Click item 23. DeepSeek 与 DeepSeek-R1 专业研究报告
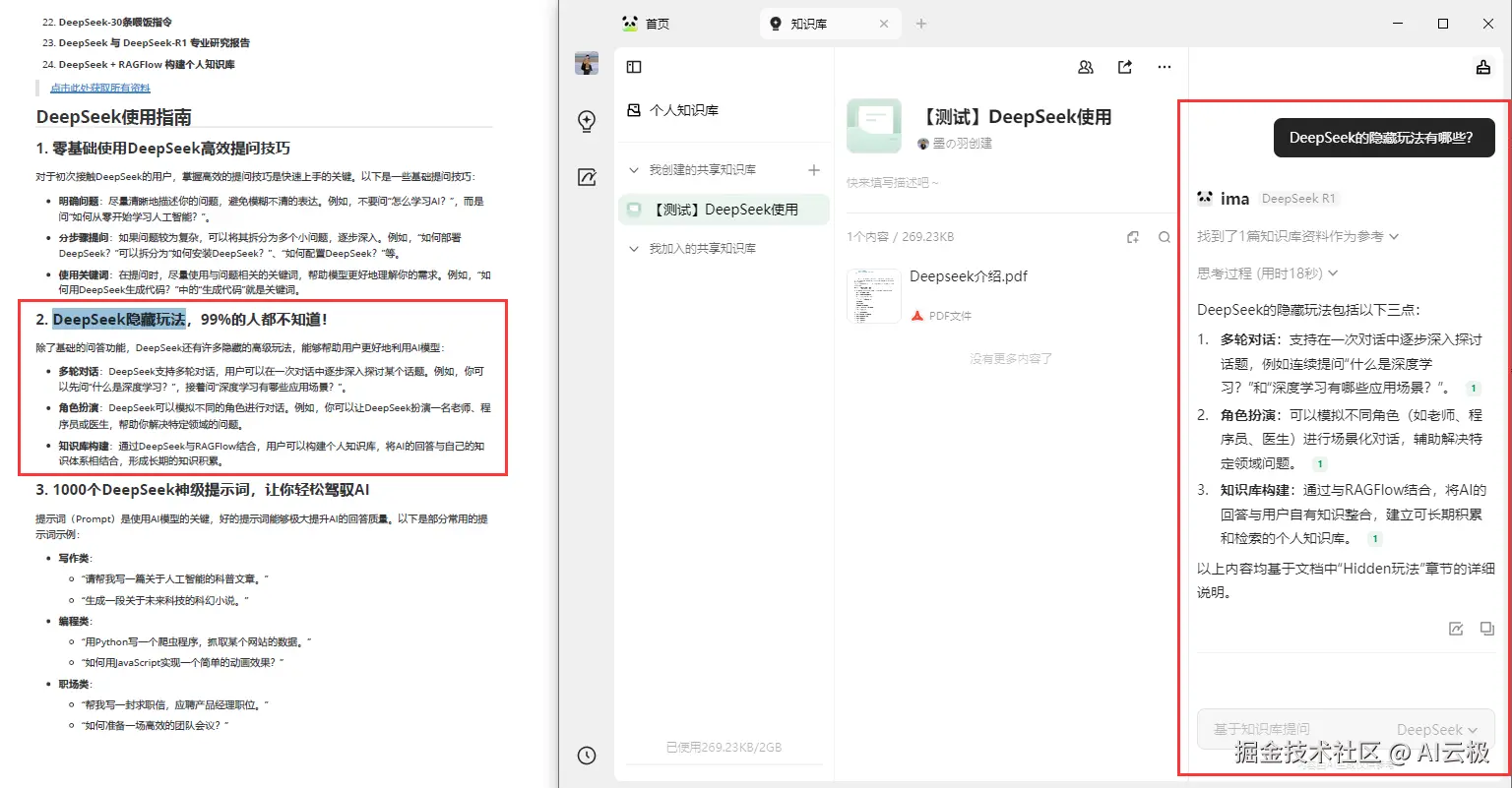 (147, 43)
